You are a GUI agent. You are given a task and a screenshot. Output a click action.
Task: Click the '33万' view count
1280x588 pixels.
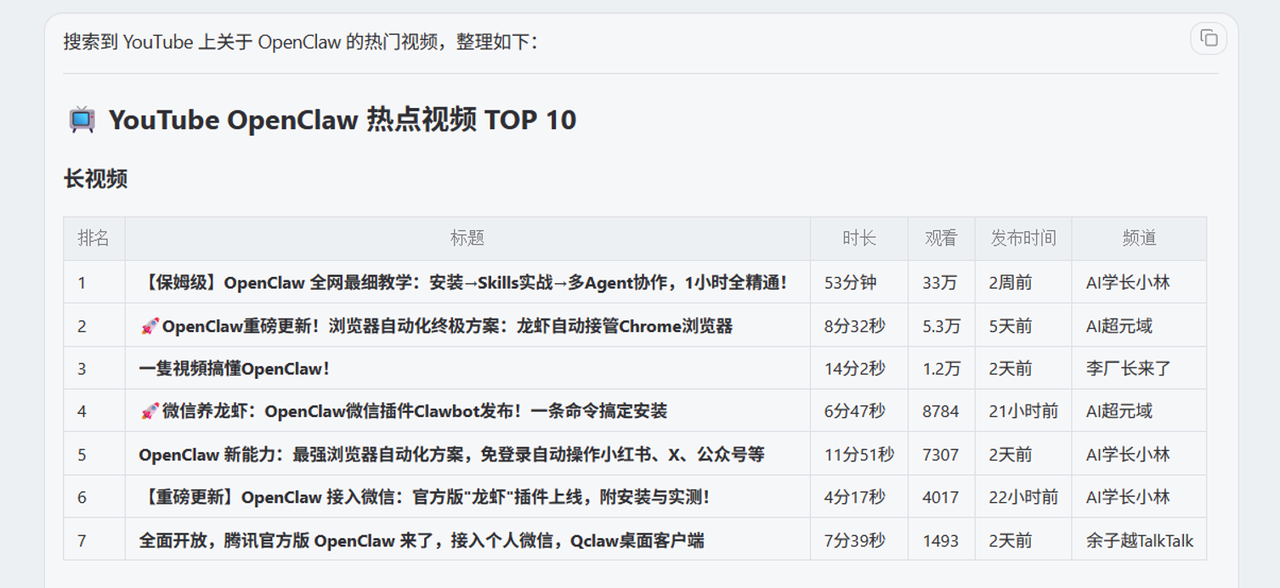pyautogui.click(x=939, y=283)
